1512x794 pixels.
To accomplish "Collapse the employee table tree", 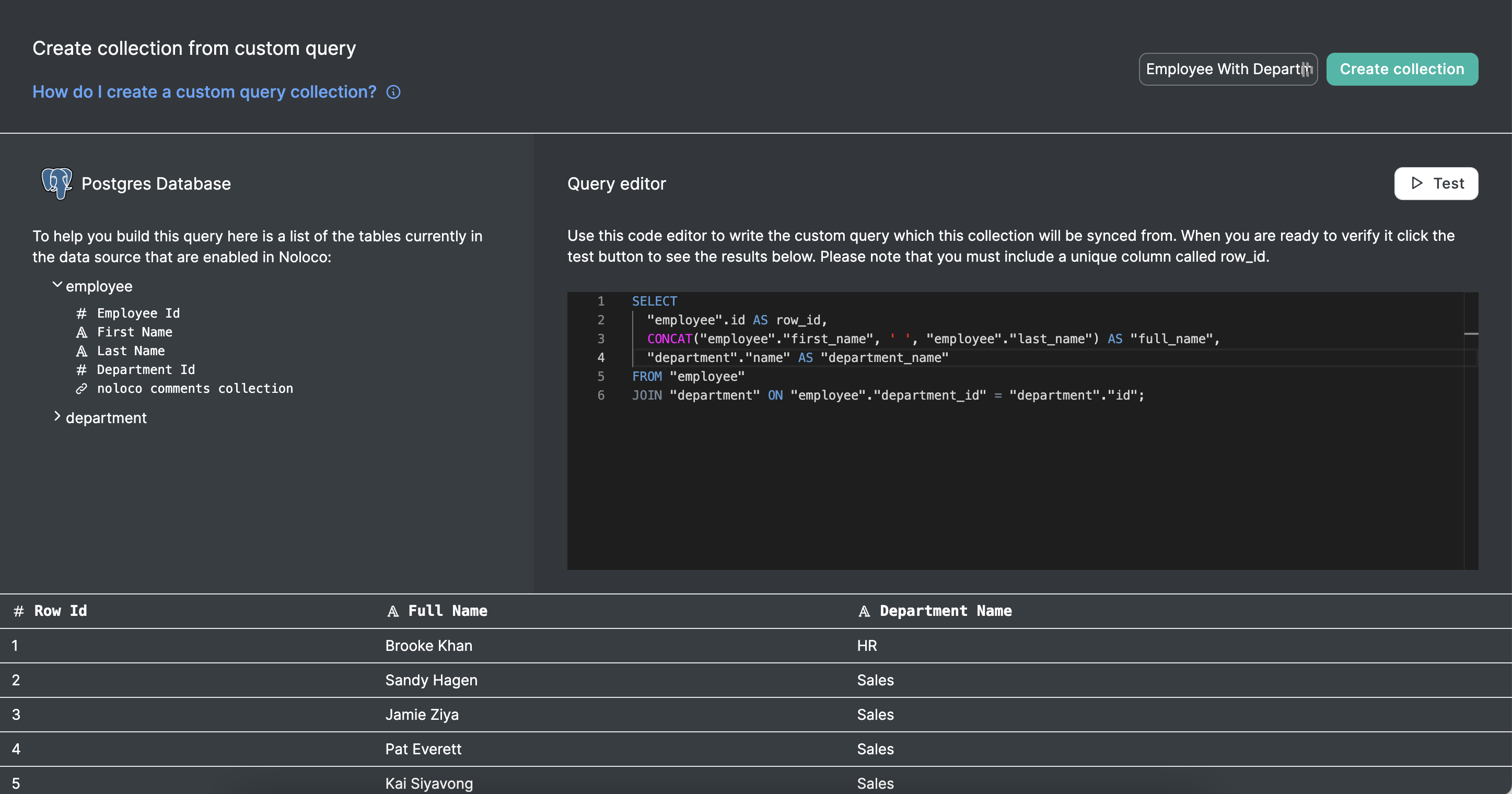I will coord(57,285).
